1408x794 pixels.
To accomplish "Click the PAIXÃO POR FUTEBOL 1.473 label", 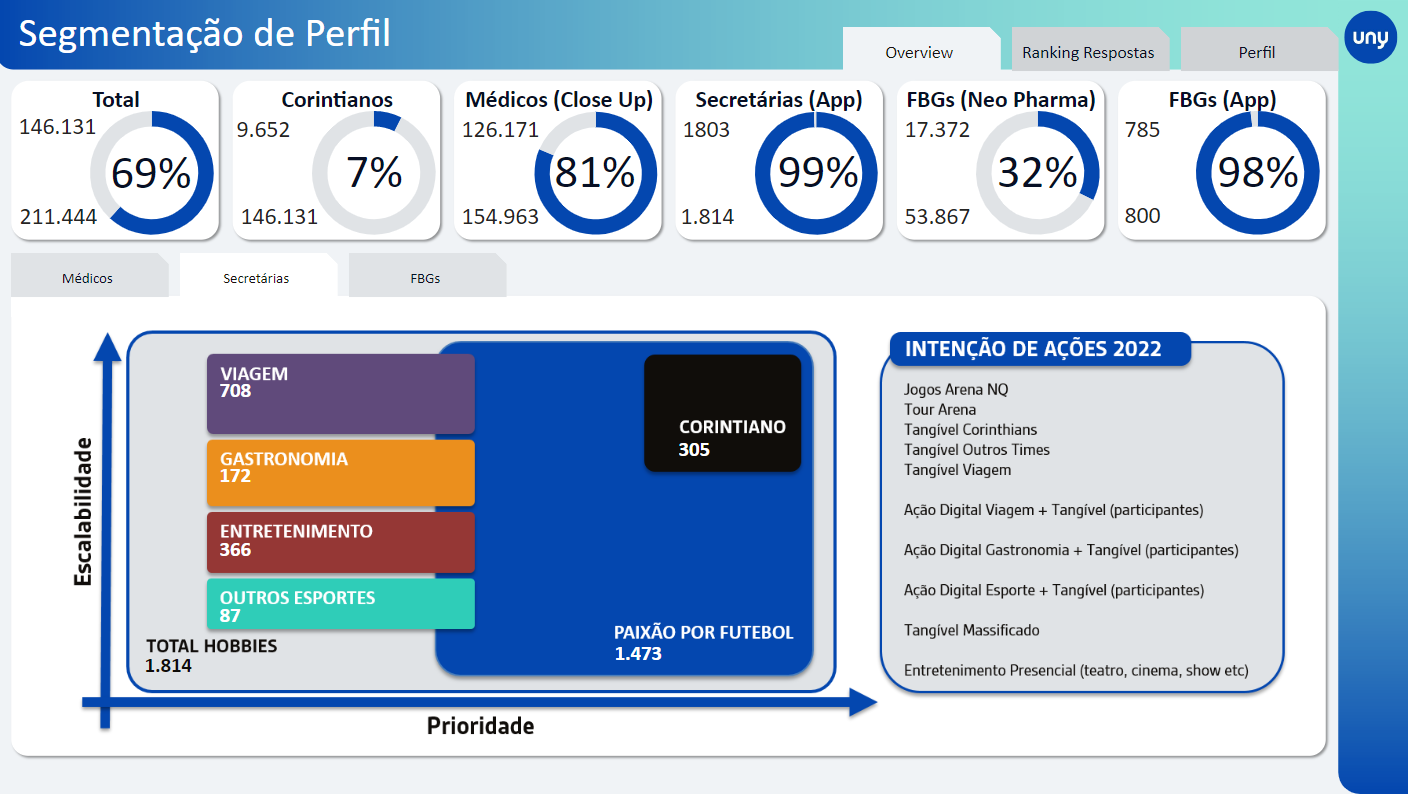I will tap(703, 643).
